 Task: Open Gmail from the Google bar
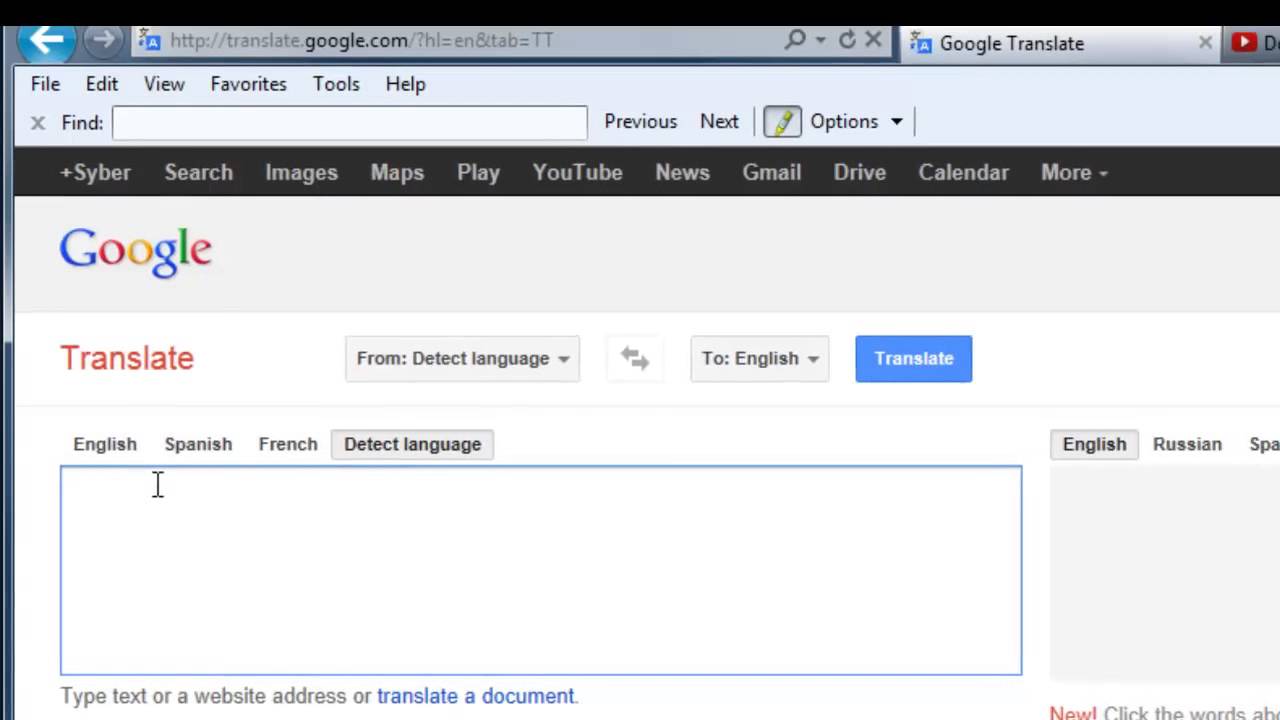click(771, 172)
